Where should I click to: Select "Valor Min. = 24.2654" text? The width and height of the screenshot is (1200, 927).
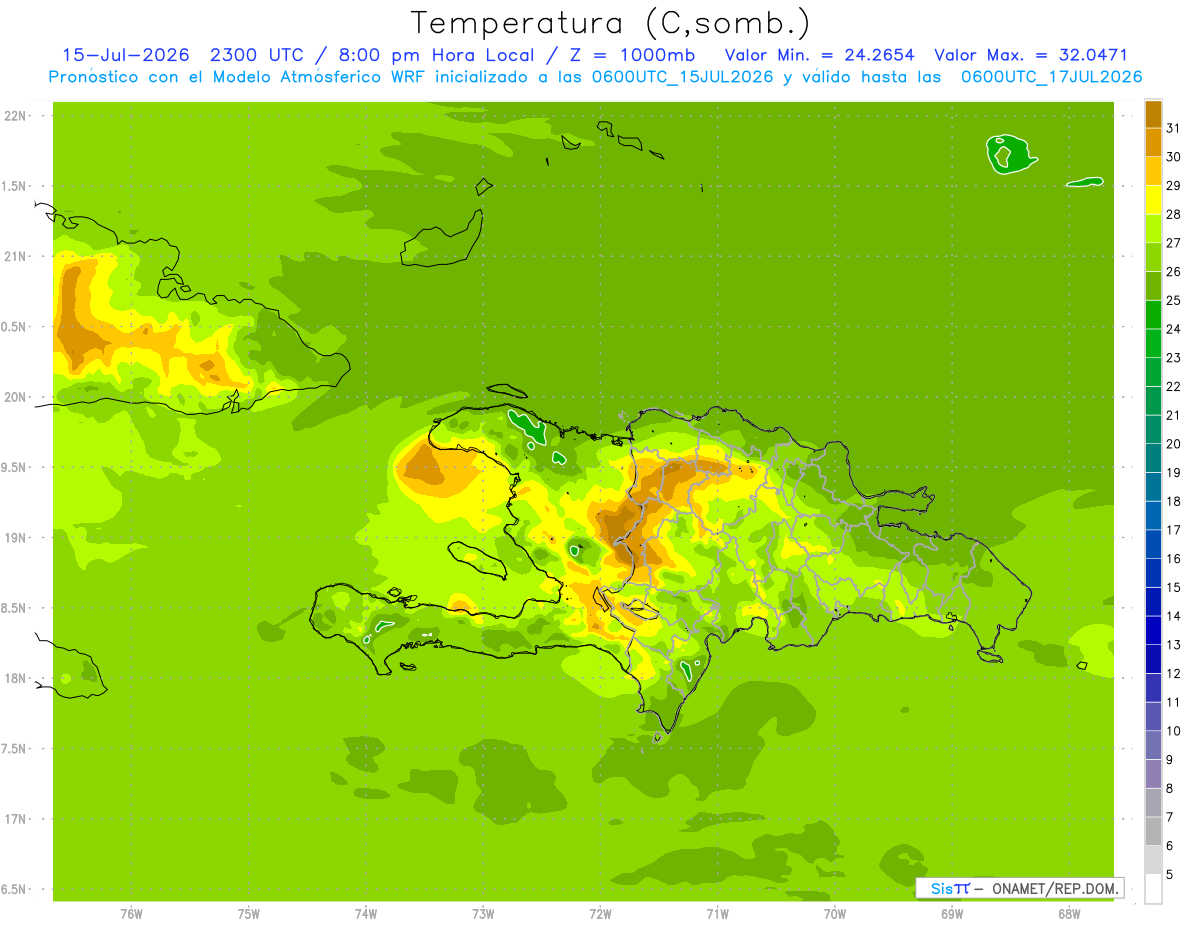coord(819,55)
